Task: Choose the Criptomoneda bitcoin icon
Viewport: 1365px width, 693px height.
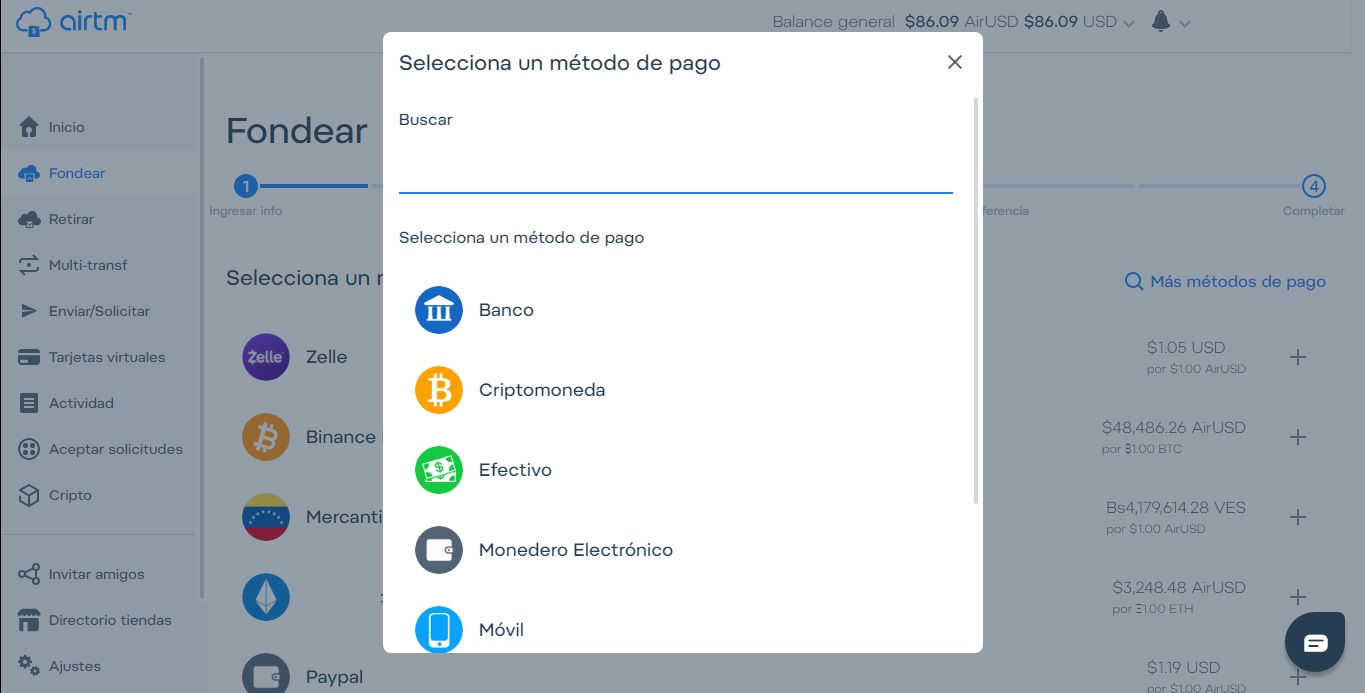Action: tap(439, 390)
